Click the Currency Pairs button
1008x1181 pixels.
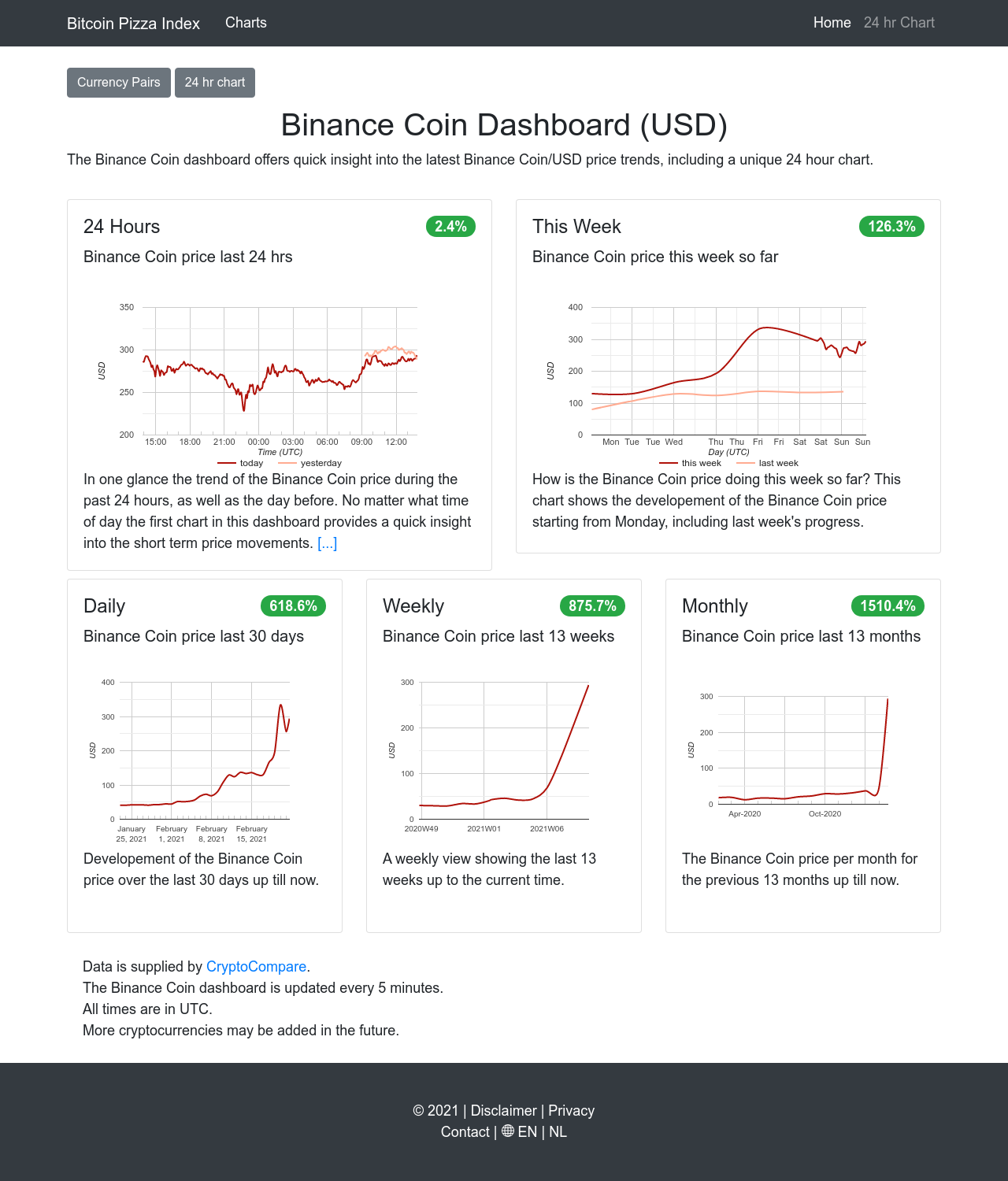(118, 82)
